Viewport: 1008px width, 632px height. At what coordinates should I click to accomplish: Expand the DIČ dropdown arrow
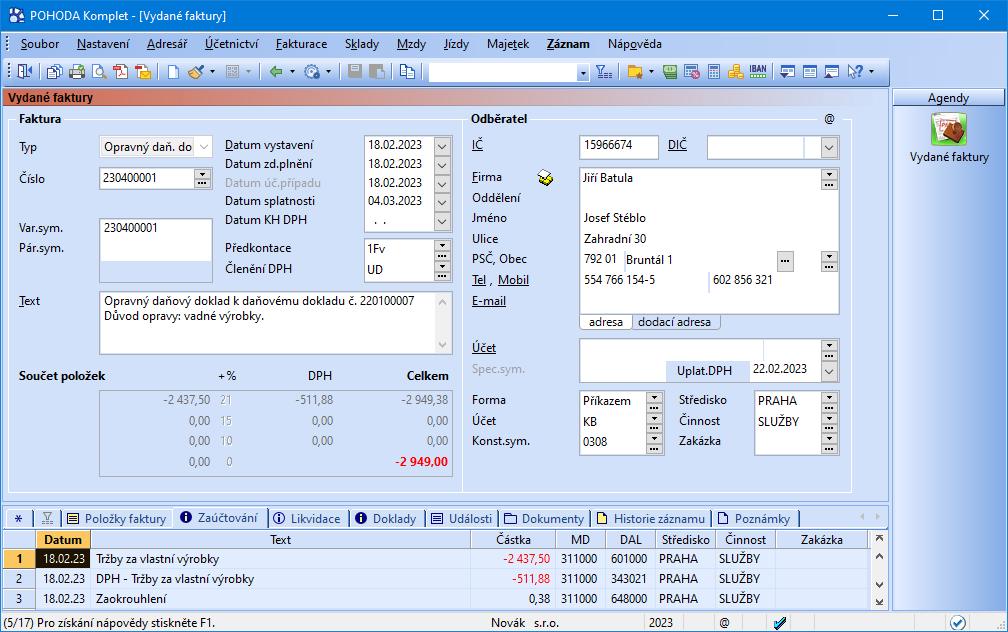point(829,147)
